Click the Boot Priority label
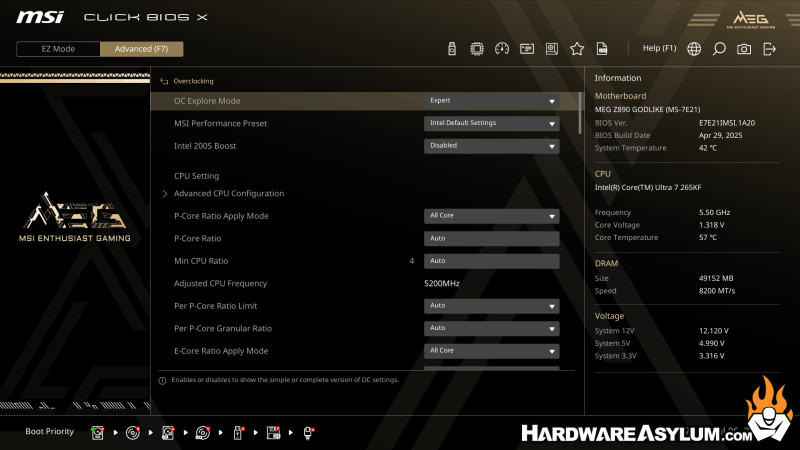This screenshot has height=450, width=800. tap(49, 432)
